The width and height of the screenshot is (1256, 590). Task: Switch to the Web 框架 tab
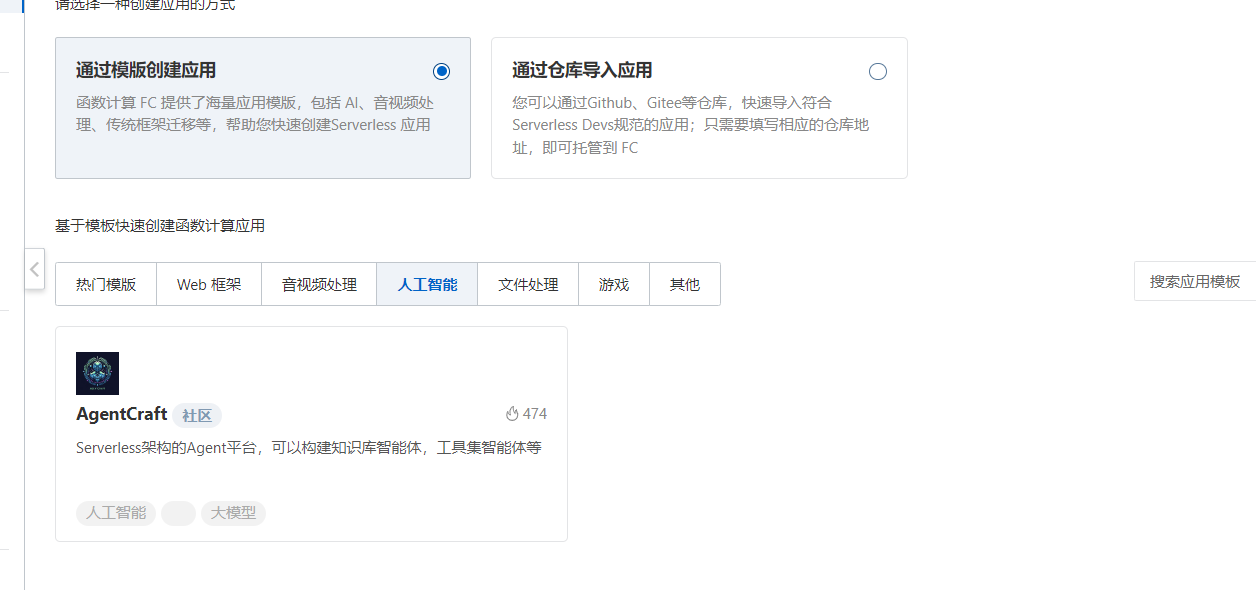coord(209,284)
